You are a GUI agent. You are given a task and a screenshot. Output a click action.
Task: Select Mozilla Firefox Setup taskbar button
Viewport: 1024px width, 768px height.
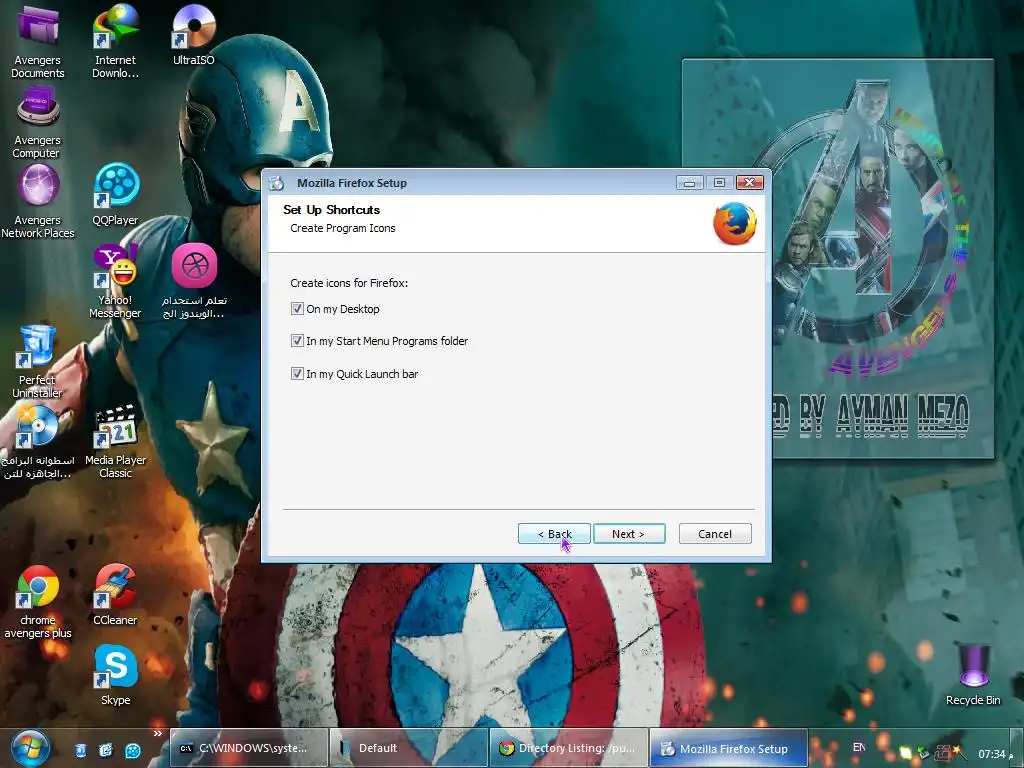click(x=729, y=748)
